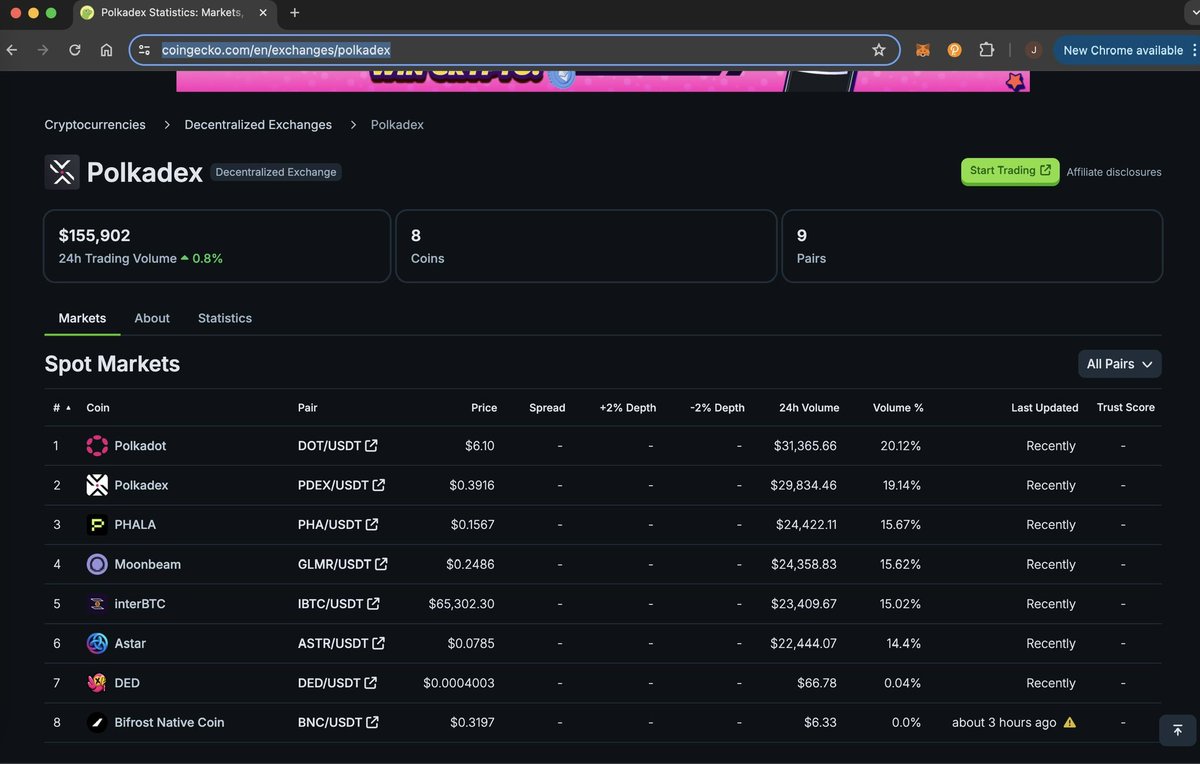Click the interBTC coin icon
The image size is (1200, 764).
(x=97, y=604)
